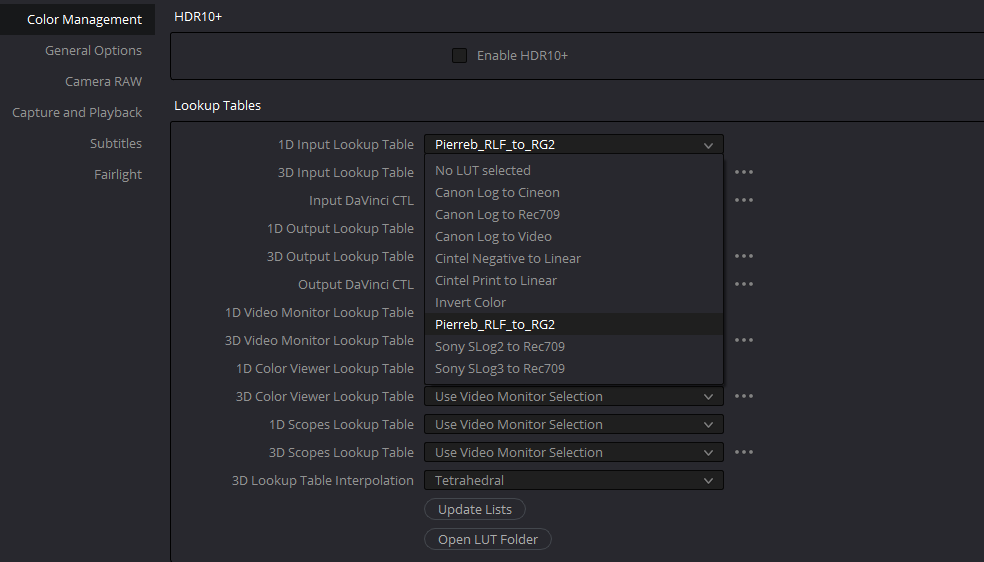Select Canon Log to Rec709 LUT
The image size is (984, 562).
(x=574, y=215)
